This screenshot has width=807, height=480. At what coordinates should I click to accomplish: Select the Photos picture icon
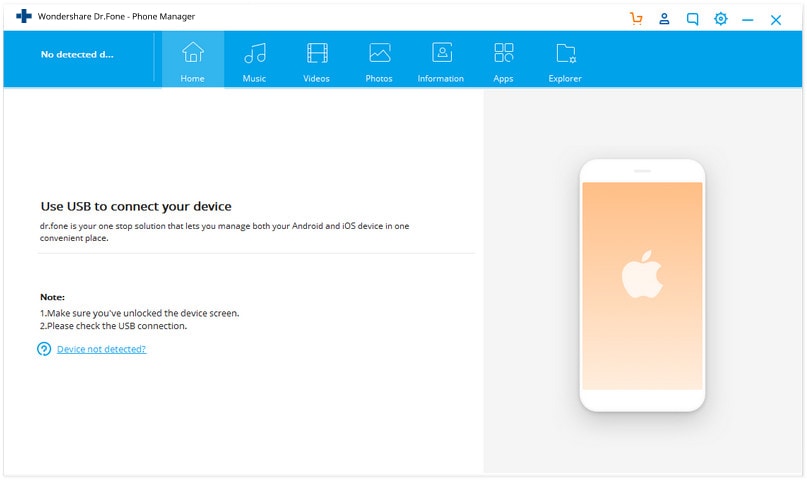[379, 52]
